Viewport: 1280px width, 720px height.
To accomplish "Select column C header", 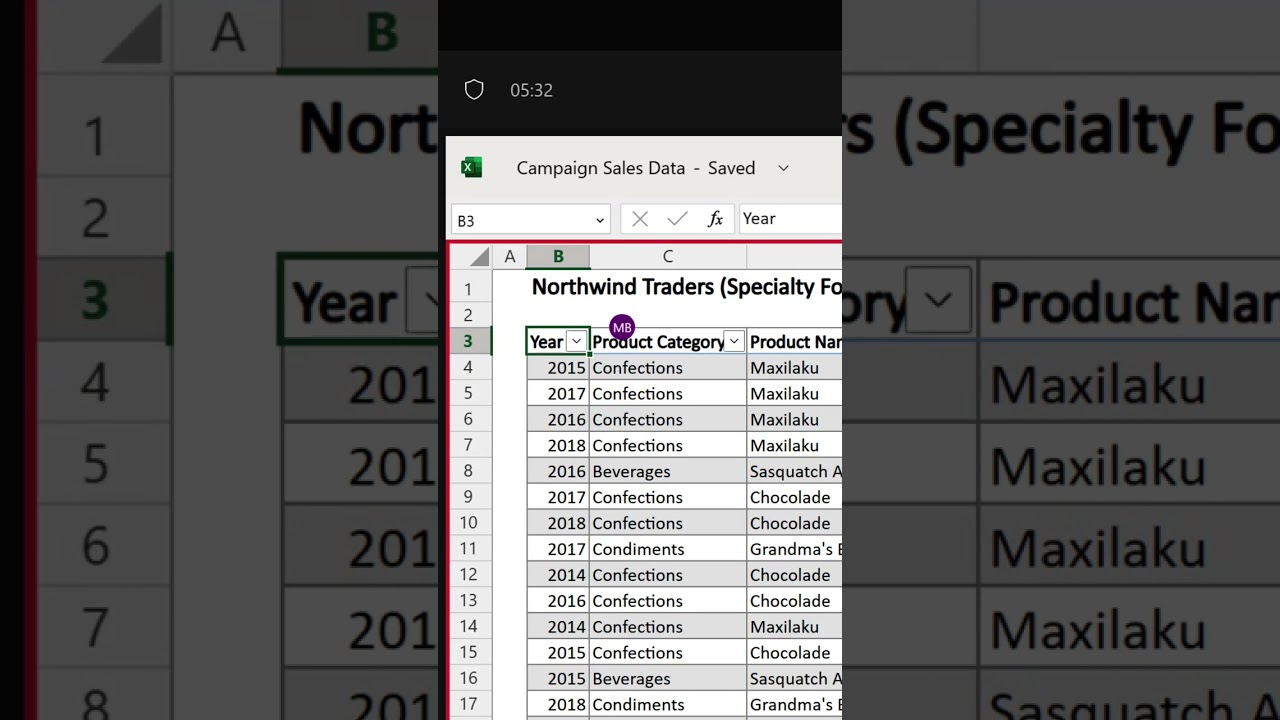I will 668,257.
